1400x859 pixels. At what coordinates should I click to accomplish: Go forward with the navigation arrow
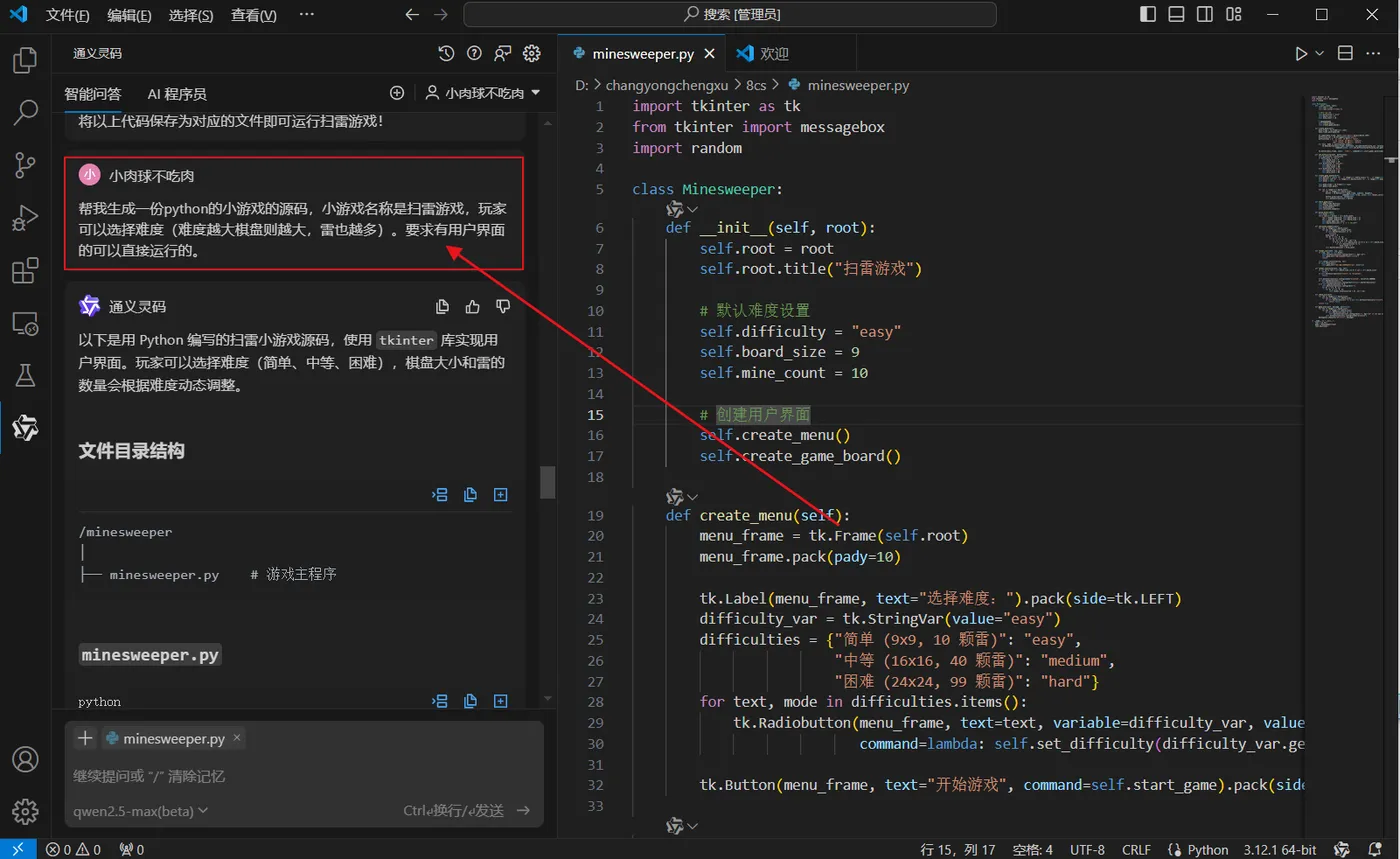tap(441, 14)
